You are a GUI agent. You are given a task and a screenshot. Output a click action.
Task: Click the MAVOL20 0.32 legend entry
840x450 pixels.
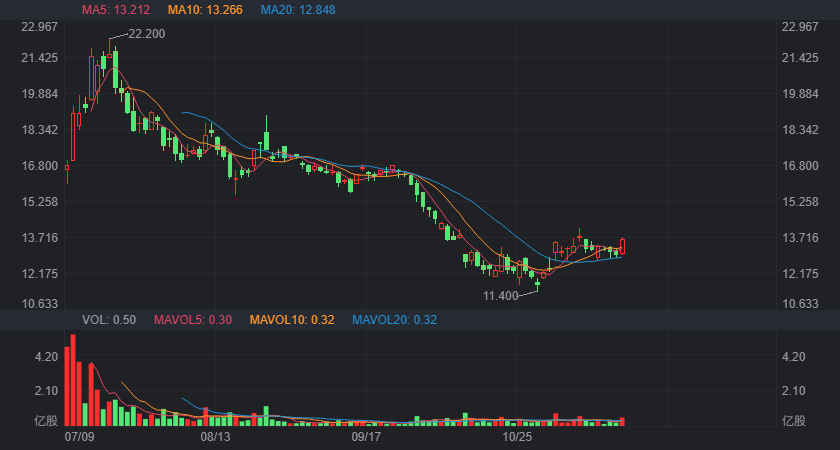pyautogui.click(x=394, y=320)
